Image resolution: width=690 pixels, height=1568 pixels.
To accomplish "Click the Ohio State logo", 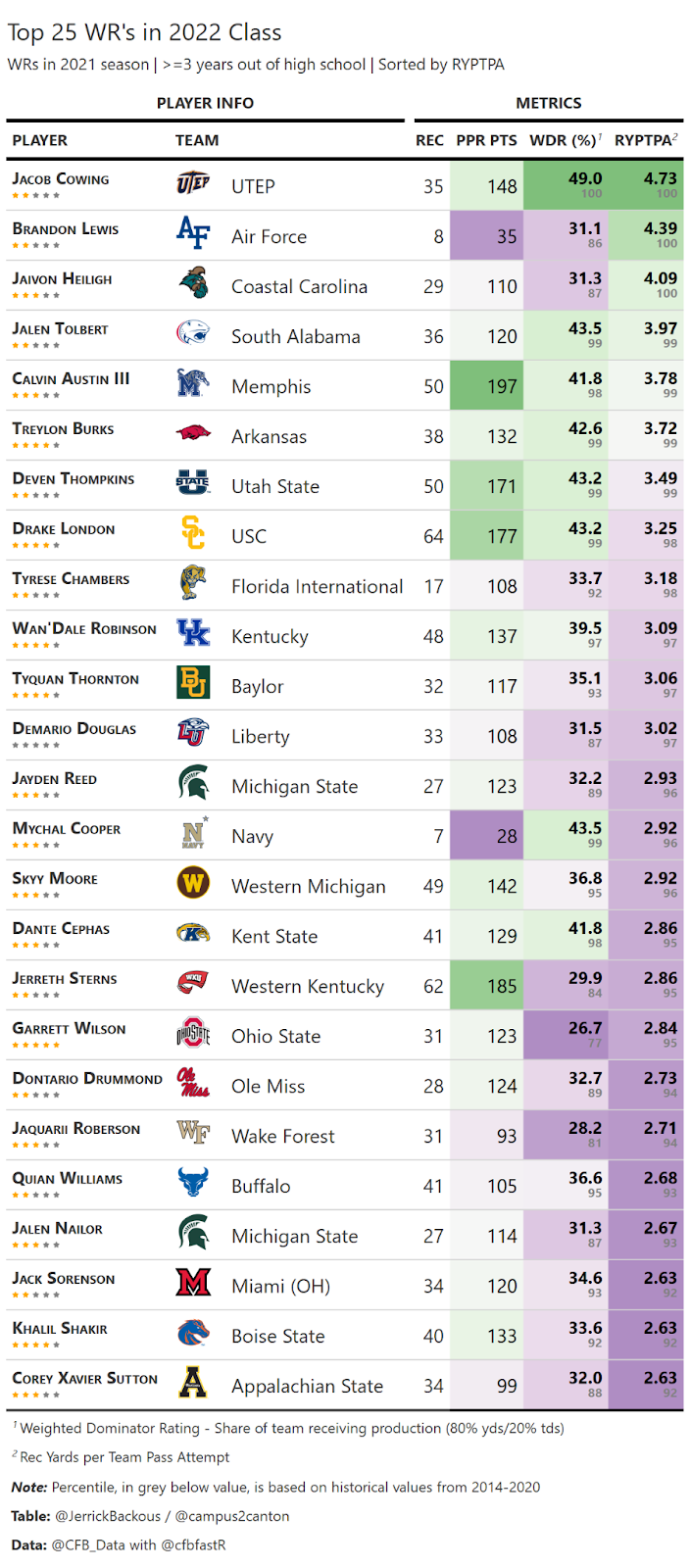I will 193,1034.
